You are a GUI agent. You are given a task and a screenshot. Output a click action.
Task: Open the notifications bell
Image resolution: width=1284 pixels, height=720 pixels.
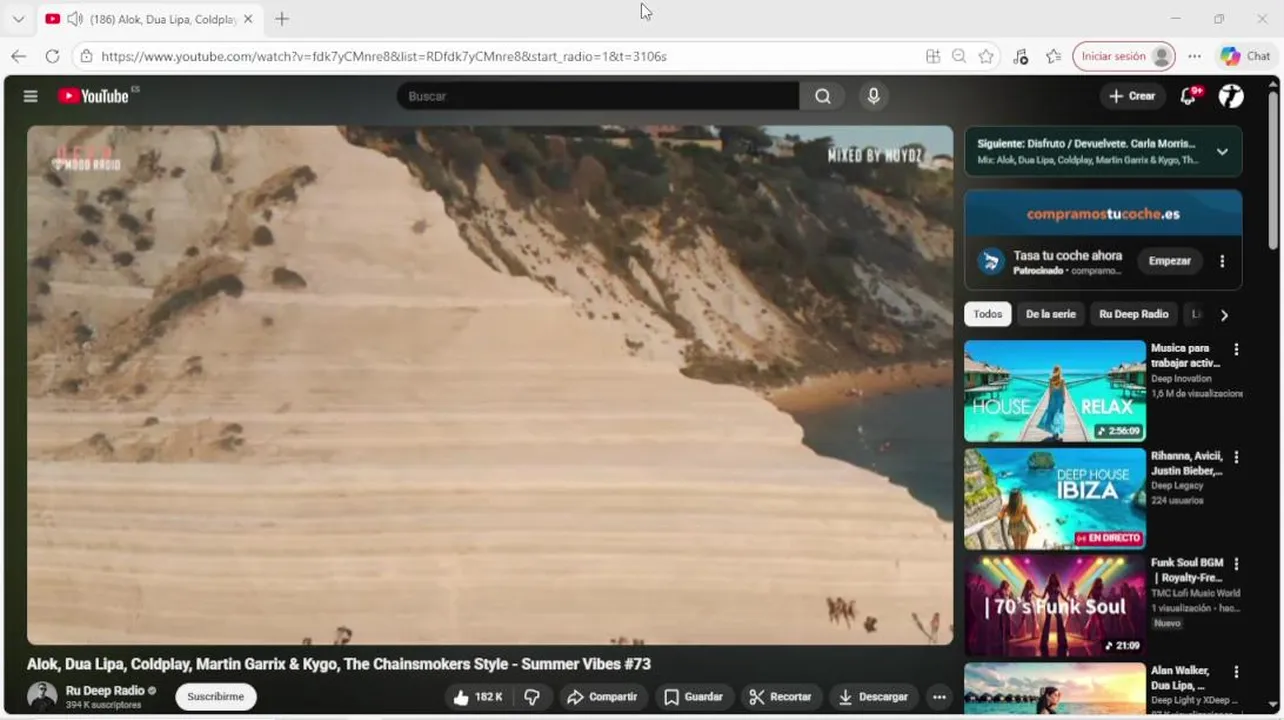pos(1189,96)
